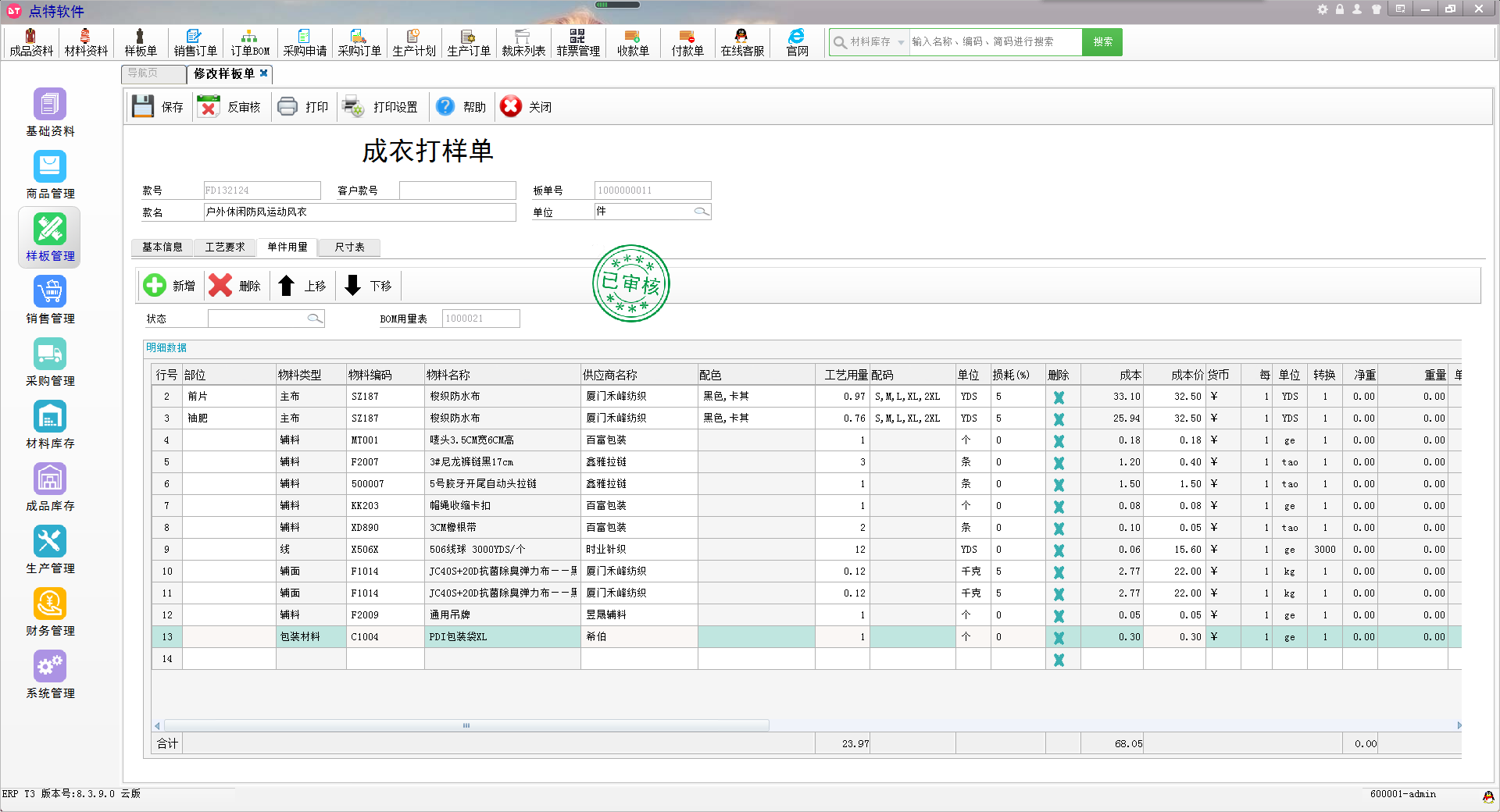Open 采购订单 toolbar icon

tap(359, 42)
